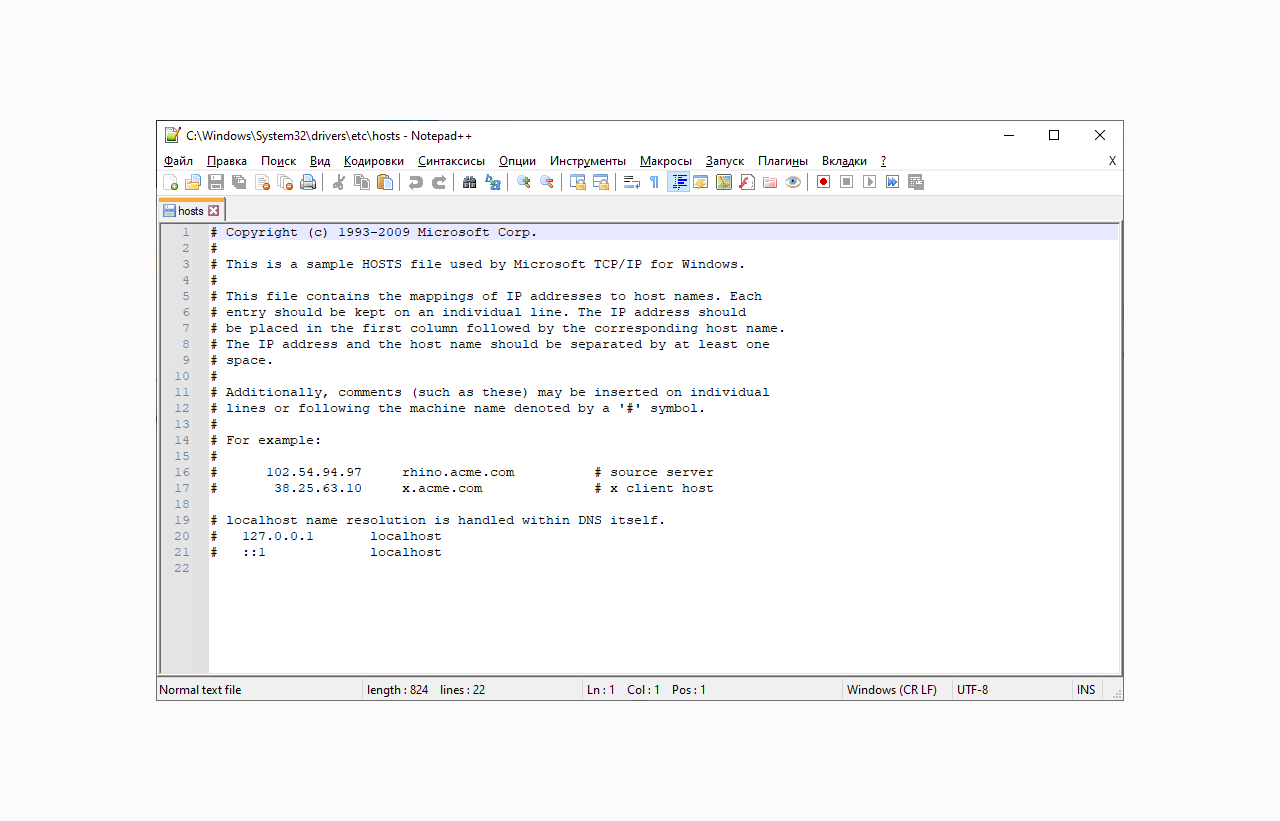Image resolution: width=1280 pixels, height=821 pixels.
Task: Start macro recording with red dot
Action: 824,182
